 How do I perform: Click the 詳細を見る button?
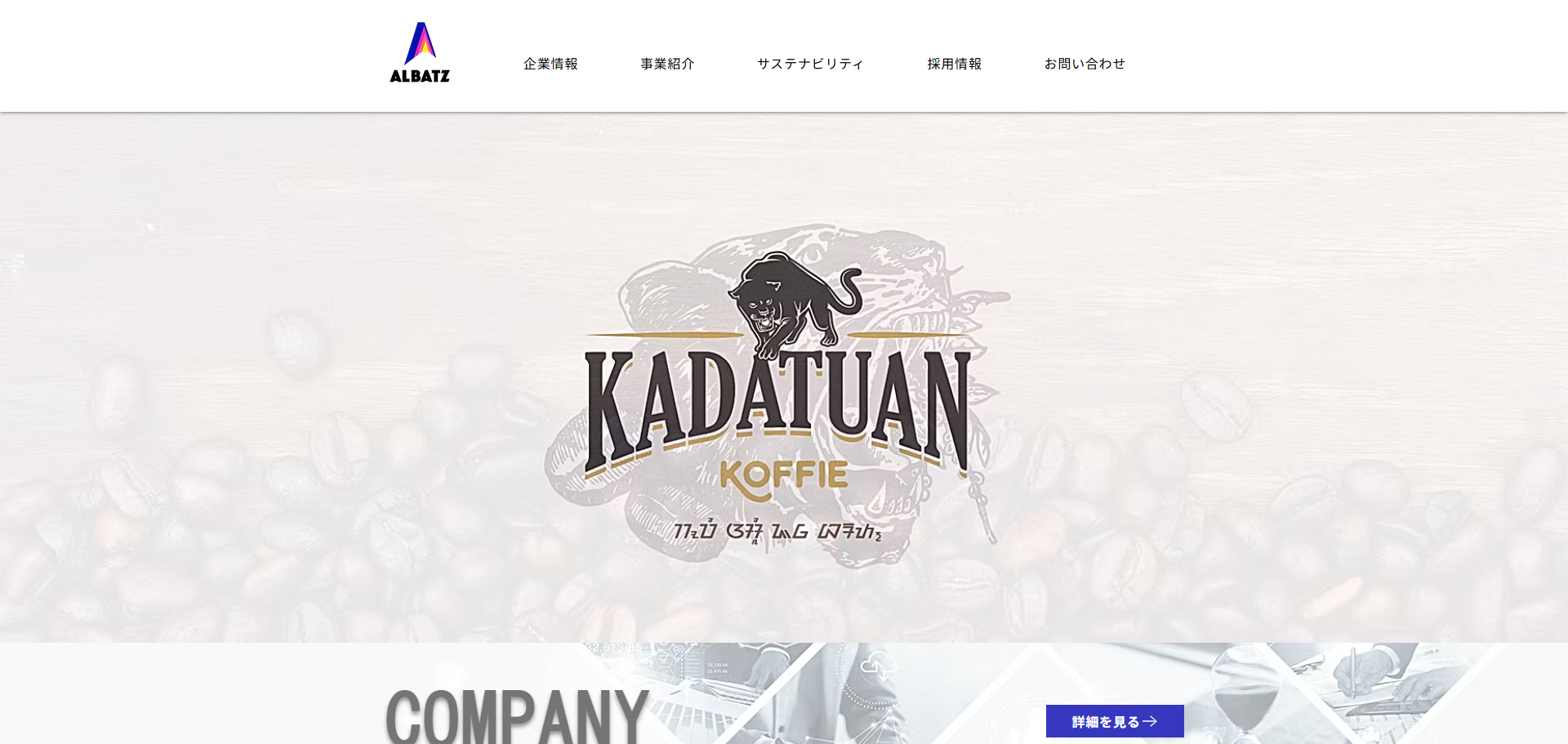point(1115,721)
